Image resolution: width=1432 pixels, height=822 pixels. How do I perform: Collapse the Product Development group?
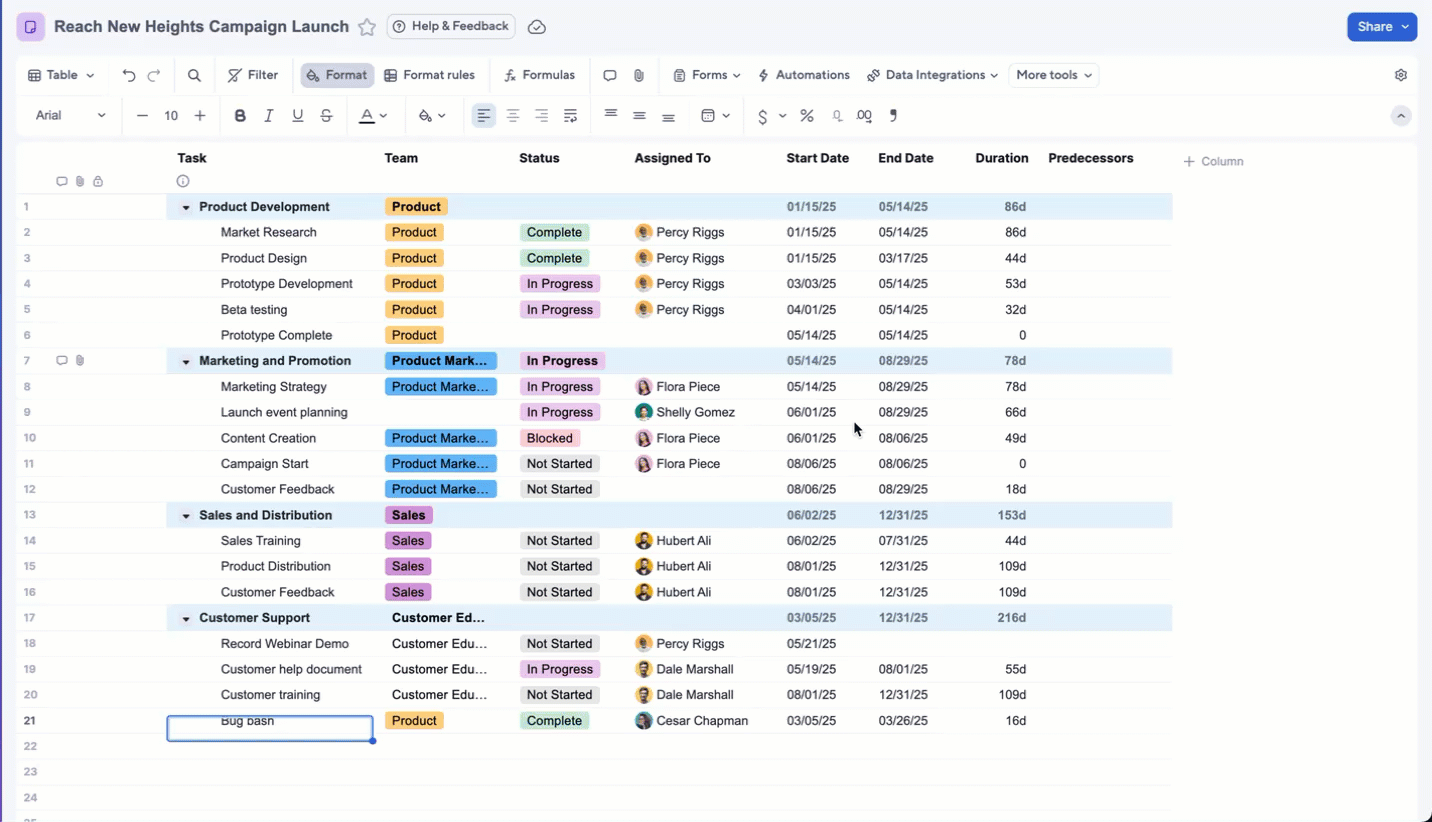(x=186, y=208)
